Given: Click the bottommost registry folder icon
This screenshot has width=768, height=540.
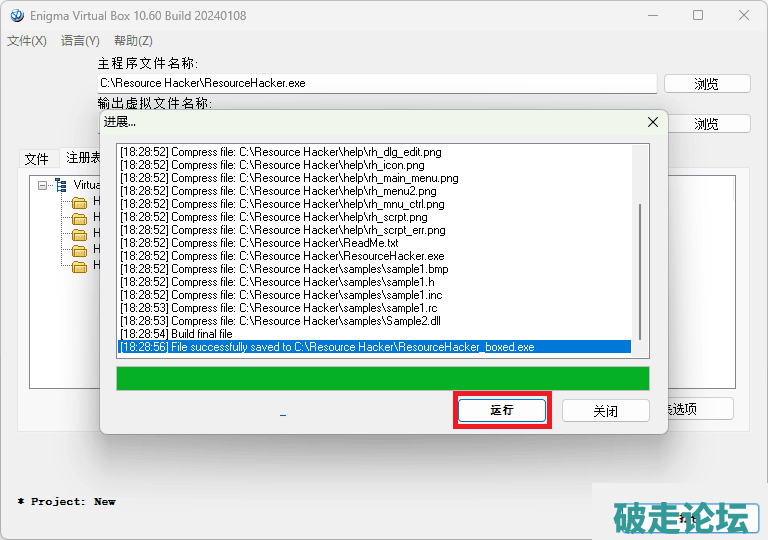Looking at the screenshot, I should [79, 266].
